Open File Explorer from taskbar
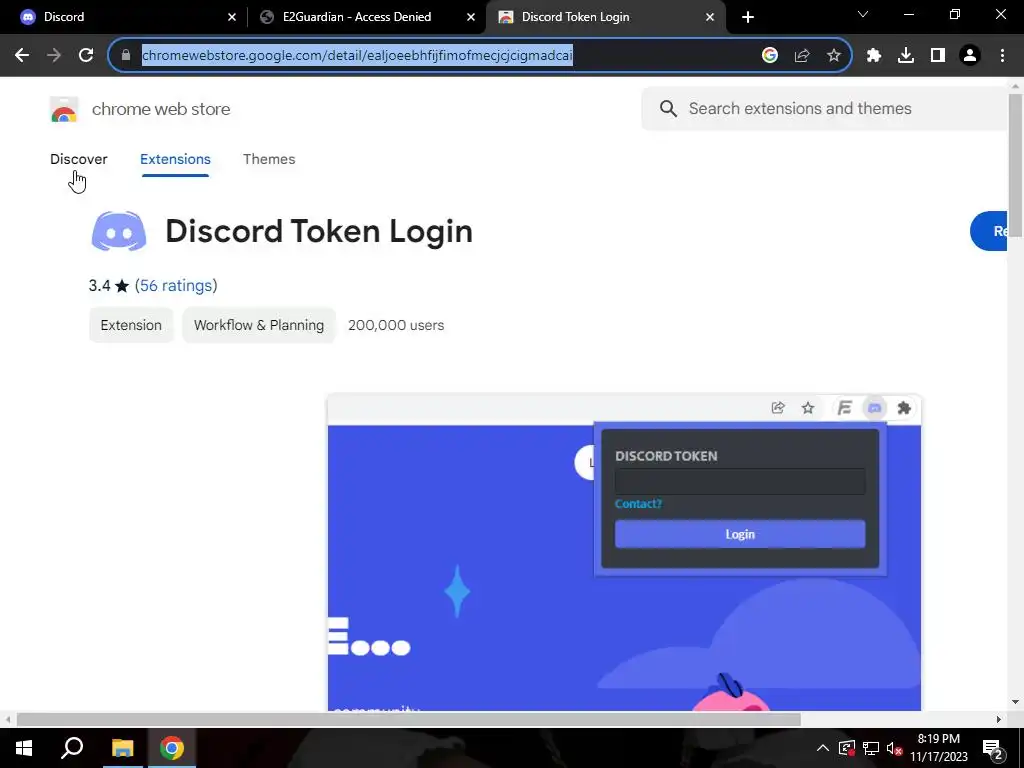1024x768 pixels. click(x=122, y=748)
